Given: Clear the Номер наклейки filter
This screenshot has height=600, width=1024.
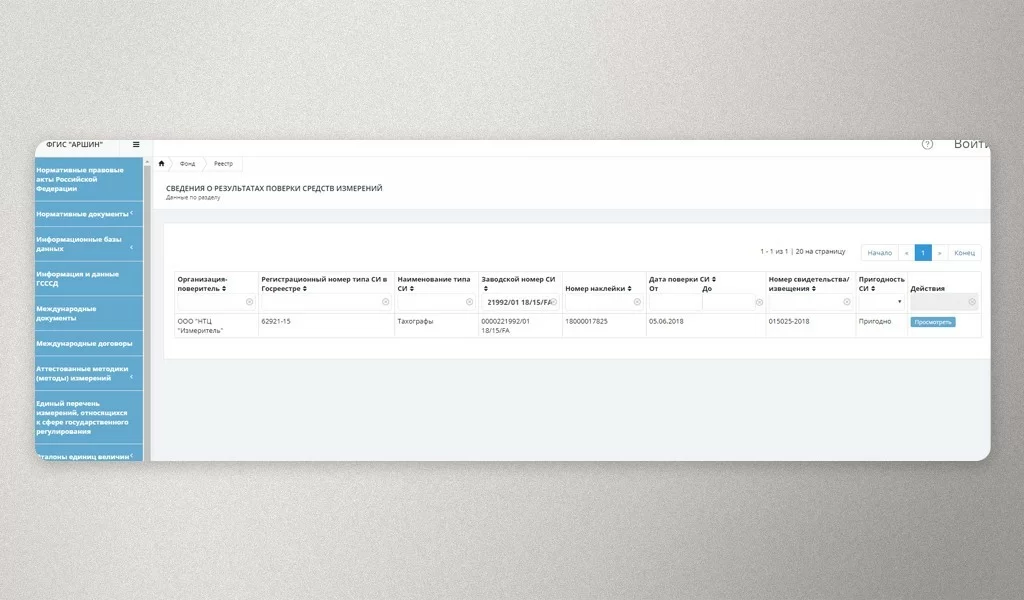Looking at the screenshot, I should (637, 301).
